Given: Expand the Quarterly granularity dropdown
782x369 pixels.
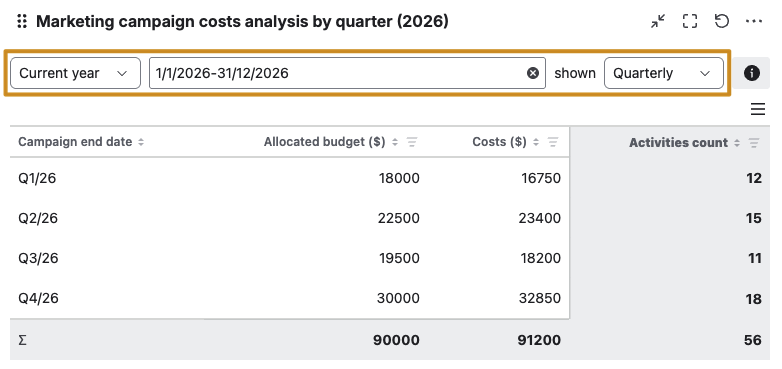Looking at the screenshot, I should pyautogui.click(x=664, y=73).
